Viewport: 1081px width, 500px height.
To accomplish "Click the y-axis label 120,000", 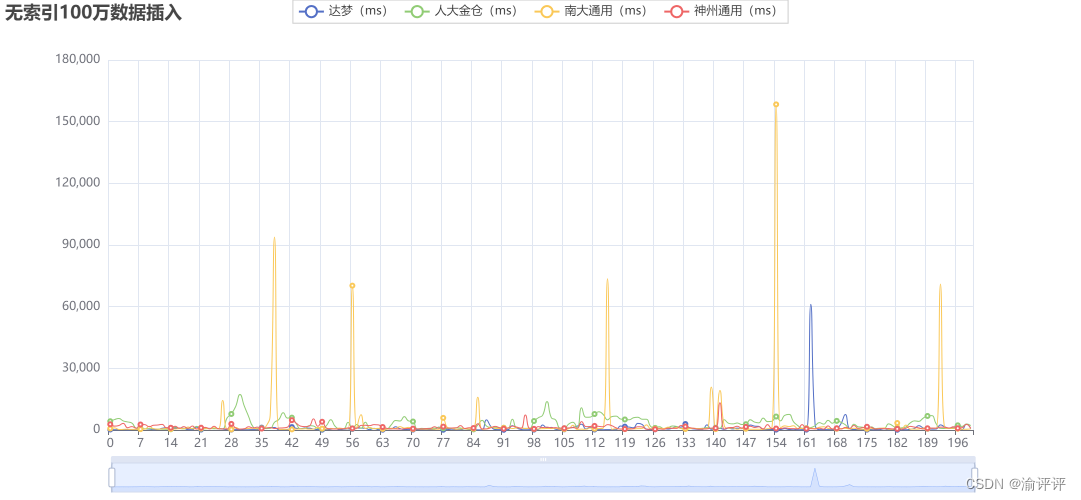I will point(77,183).
